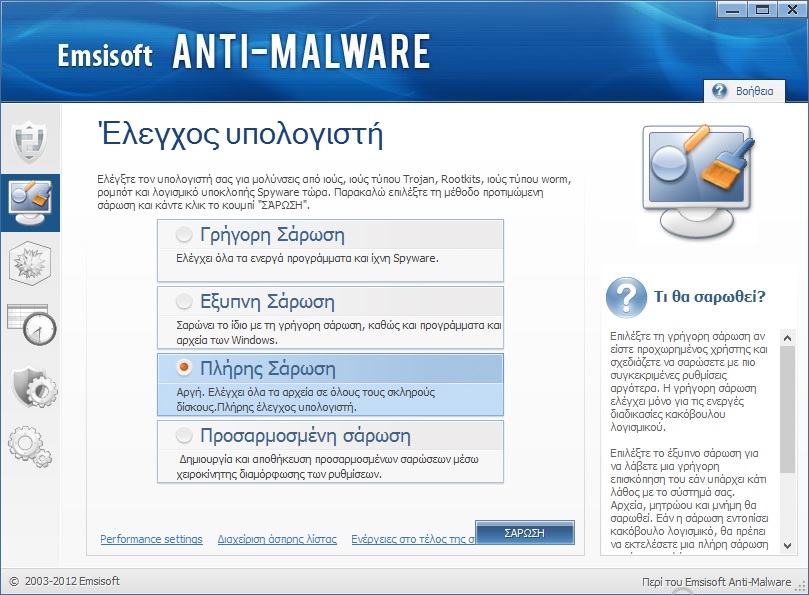Image resolution: width=809 pixels, height=595 pixels.
Task: Click the Έλεγχος υπολογιστή page title
Action: pyautogui.click(x=240, y=135)
